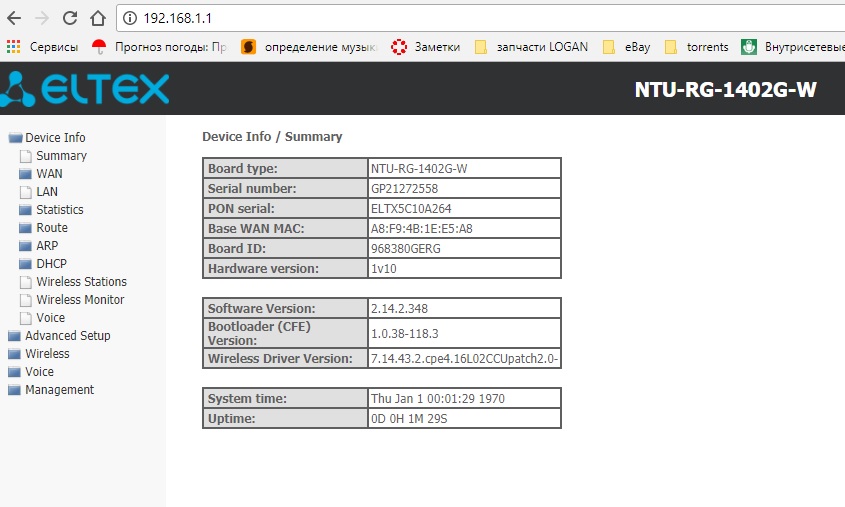Click Device Info / Summary heading
Viewport: 845px width, 507px height.
(x=272, y=137)
